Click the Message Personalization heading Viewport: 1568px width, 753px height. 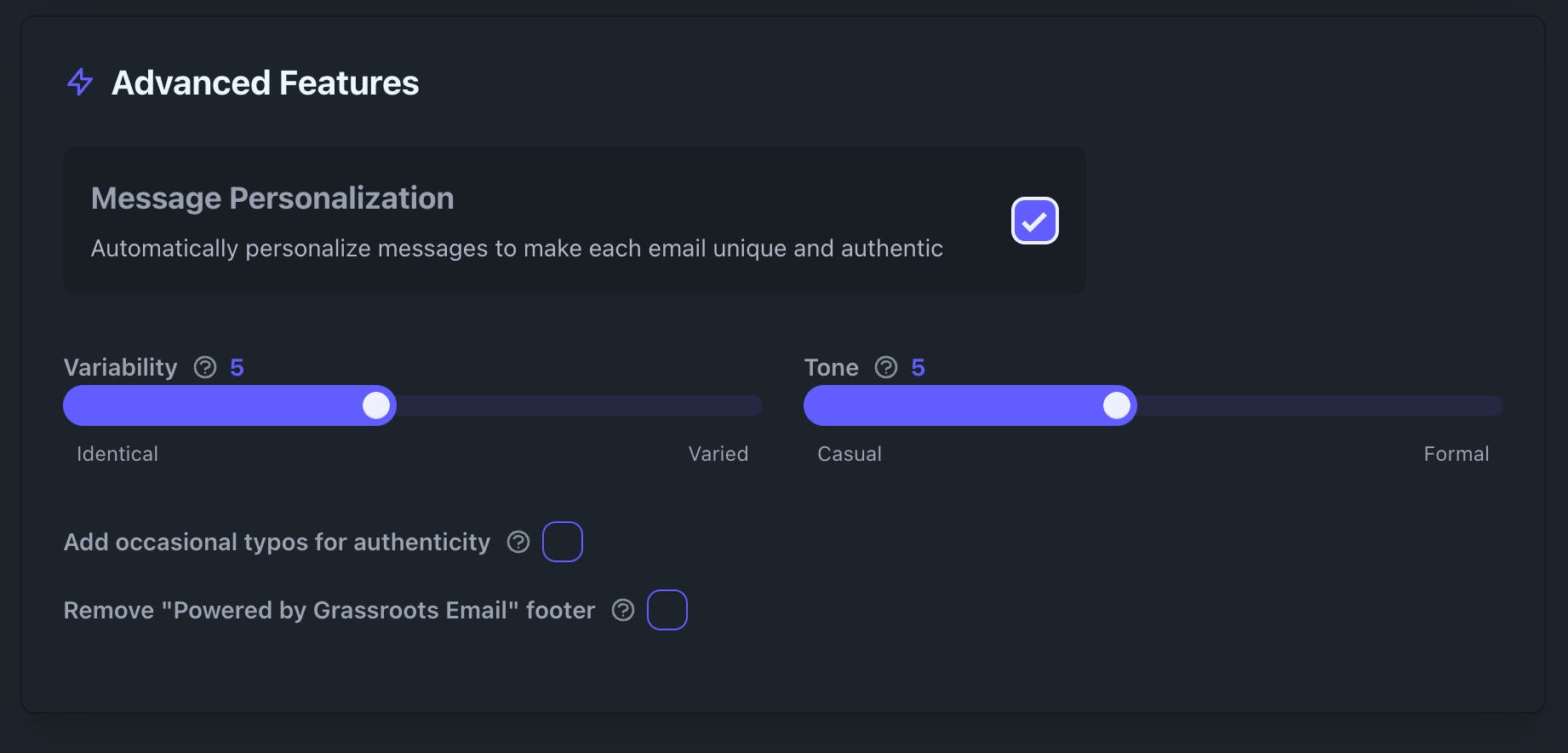tap(272, 198)
